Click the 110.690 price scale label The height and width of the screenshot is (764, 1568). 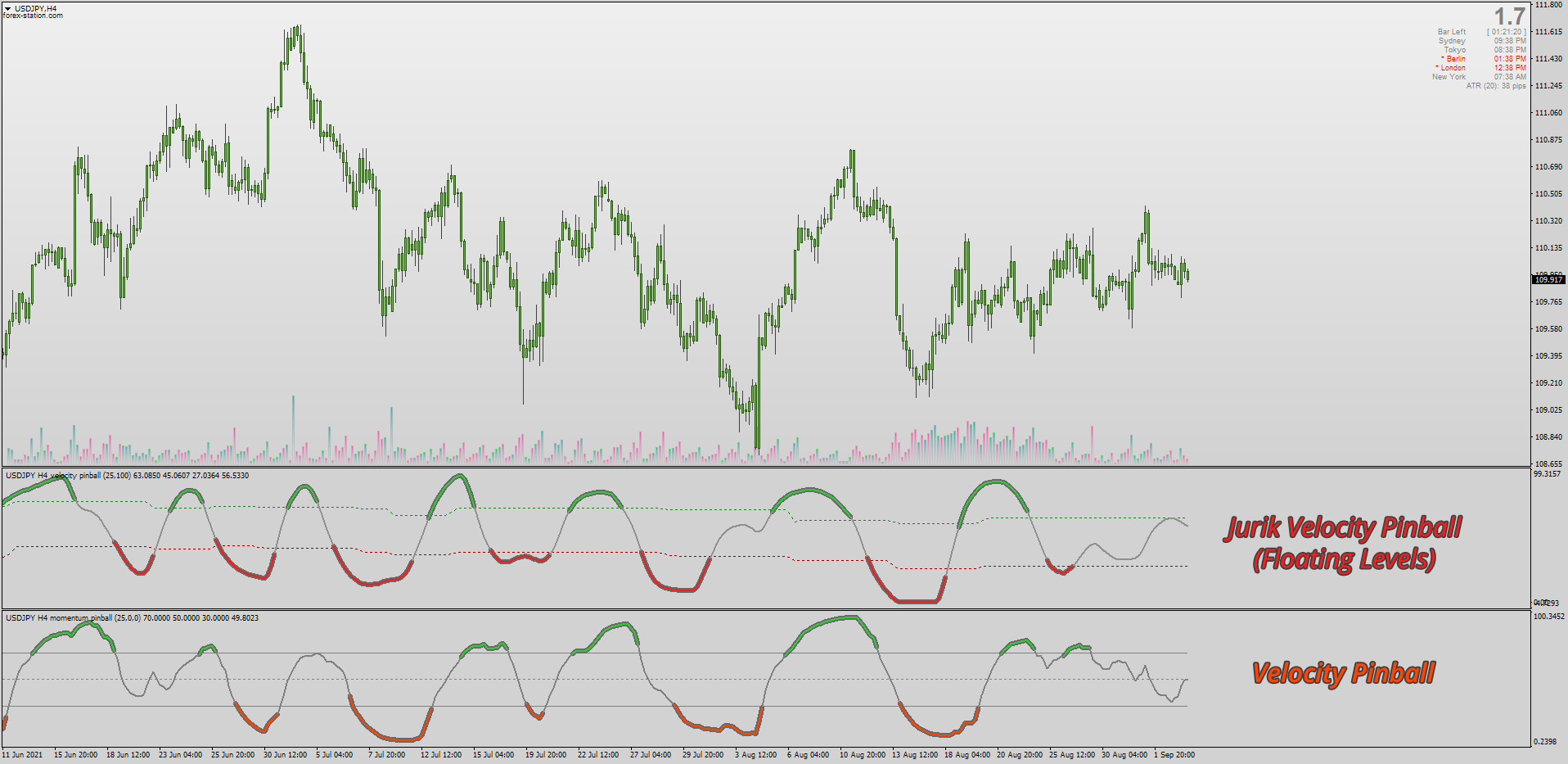click(1548, 167)
